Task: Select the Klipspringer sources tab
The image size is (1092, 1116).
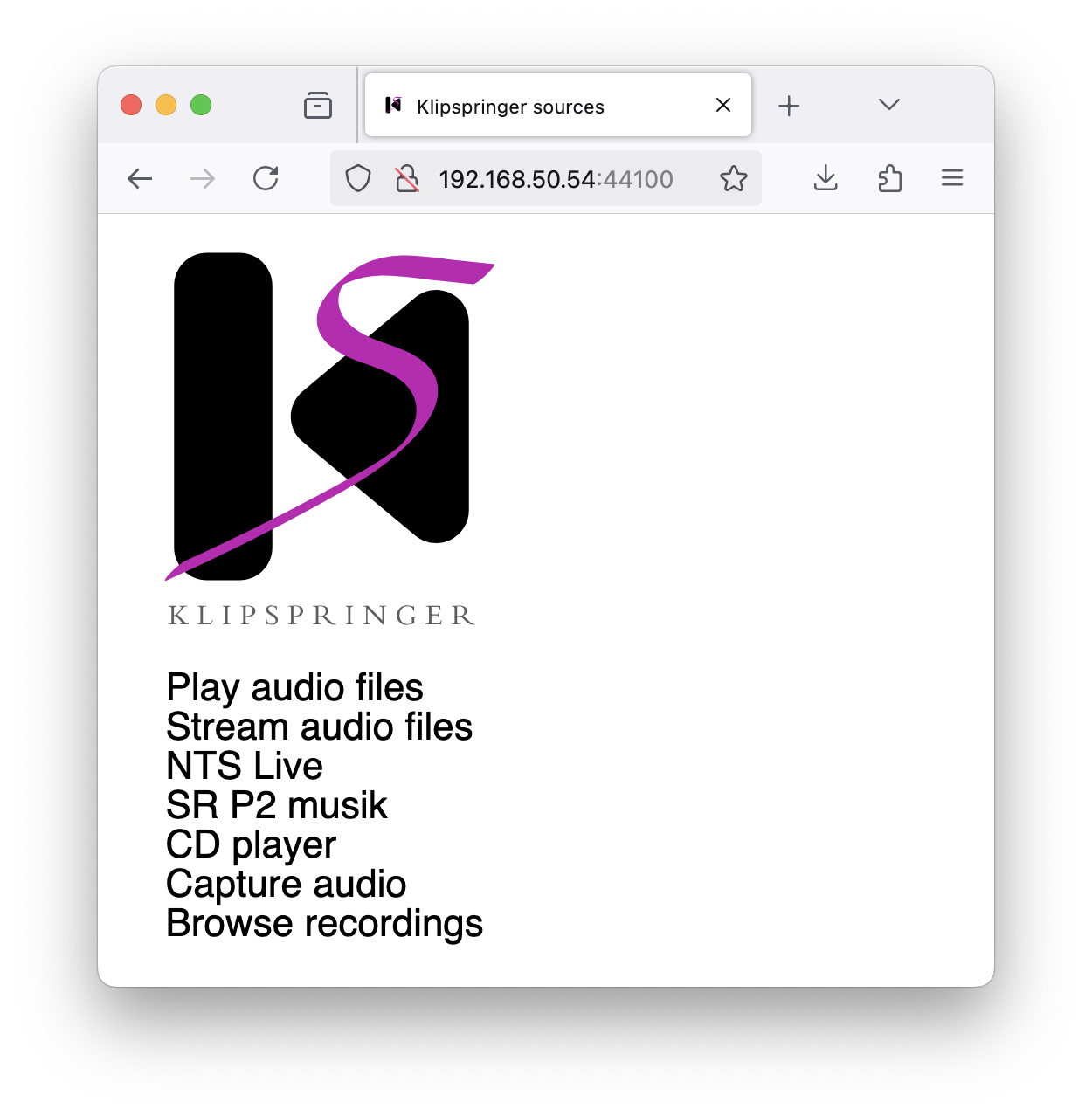Action: coord(558,105)
